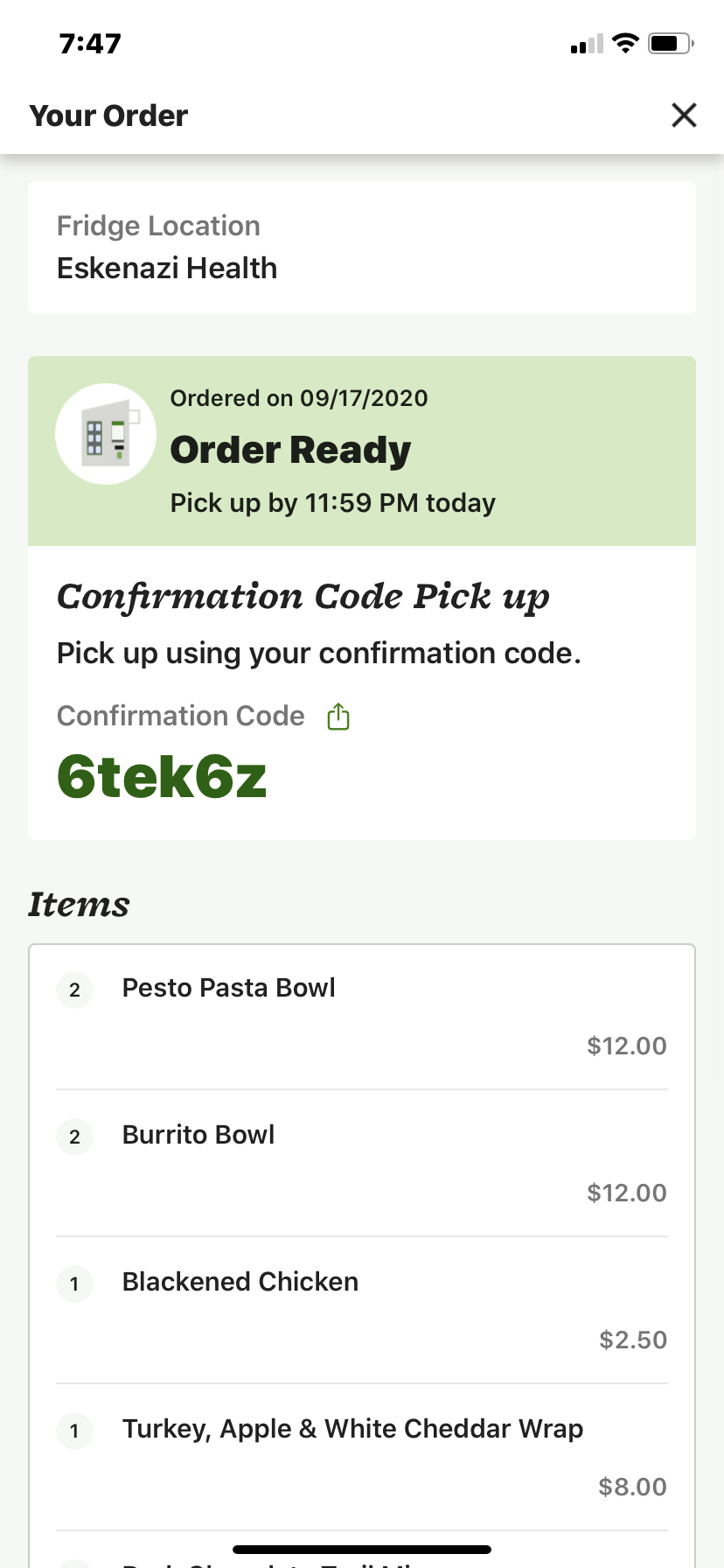Tap the quantity badge for Blackened Chicken

(74, 1284)
